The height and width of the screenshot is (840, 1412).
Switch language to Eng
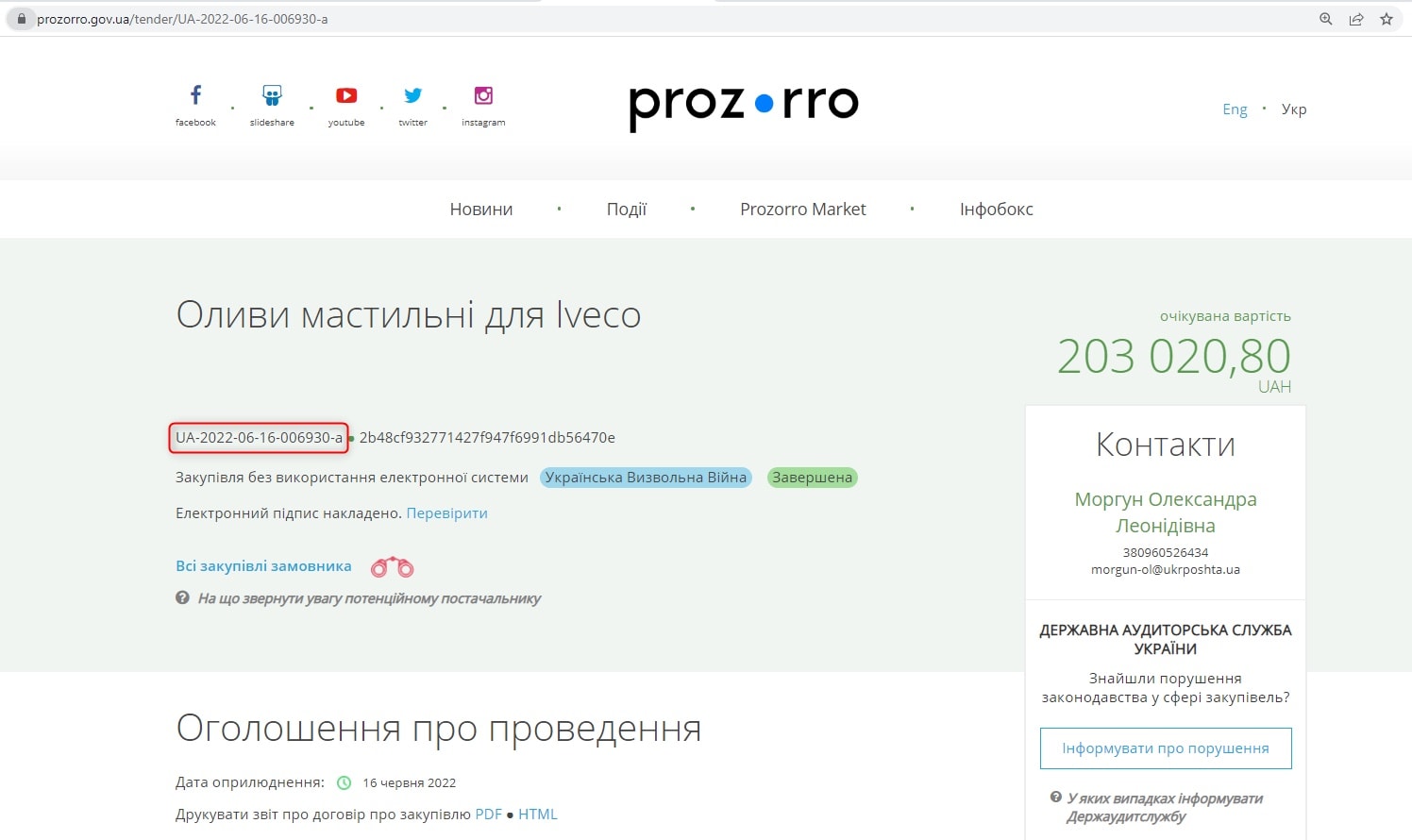coord(1235,109)
